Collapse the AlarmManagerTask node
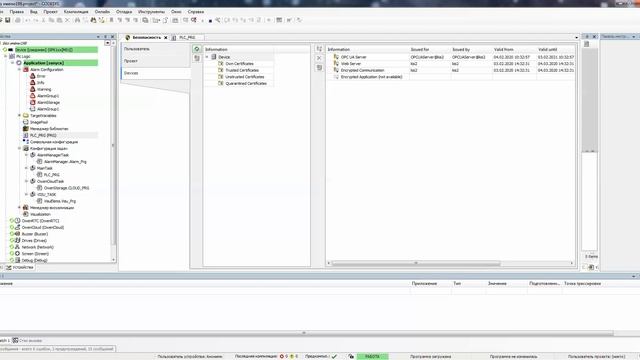Viewport: 640px width, 360px height. [27, 155]
